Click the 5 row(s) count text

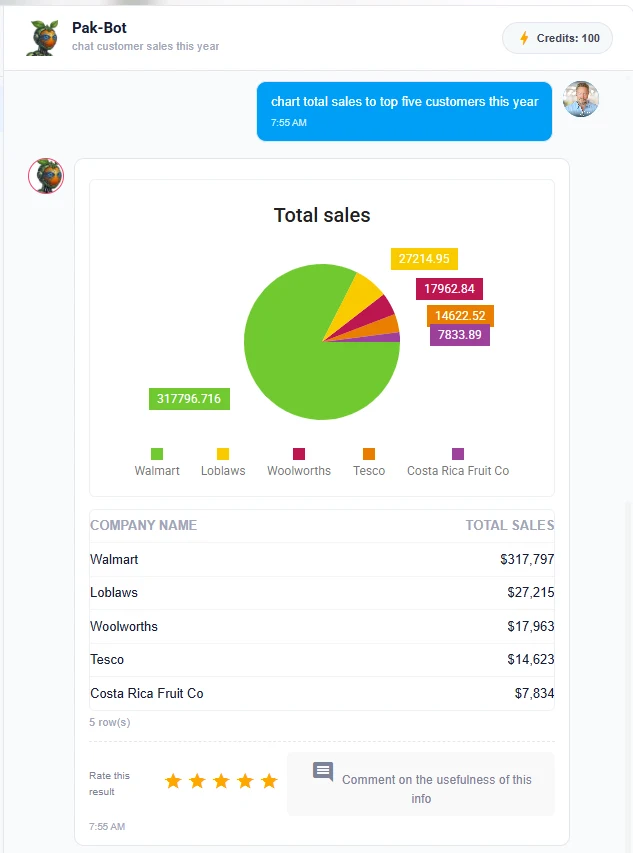[x=110, y=722]
